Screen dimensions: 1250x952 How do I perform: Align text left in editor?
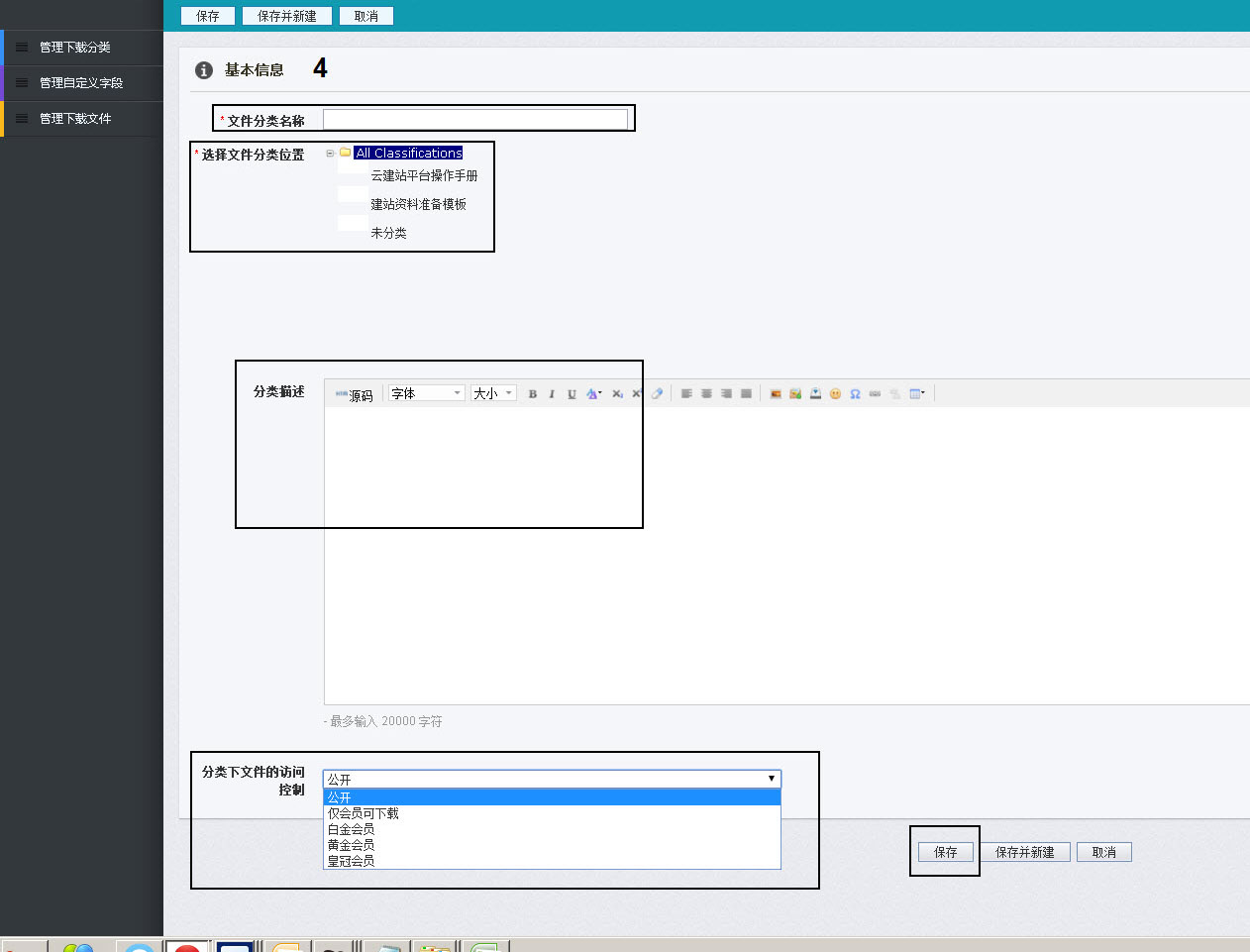[x=686, y=394]
